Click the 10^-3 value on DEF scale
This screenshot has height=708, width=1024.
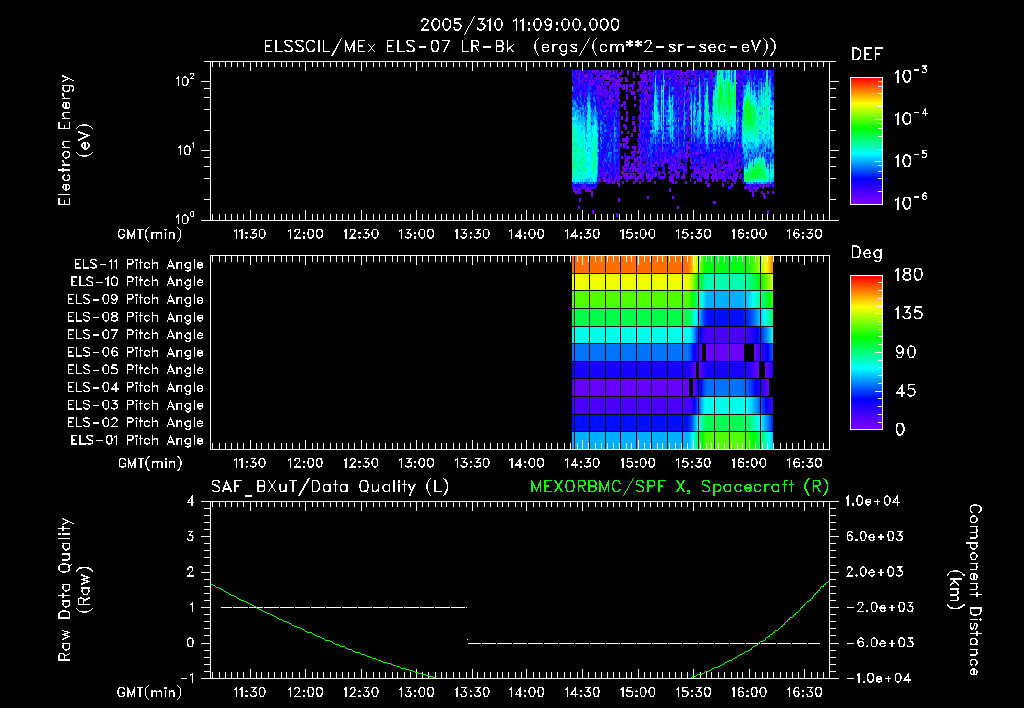coord(910,76)
